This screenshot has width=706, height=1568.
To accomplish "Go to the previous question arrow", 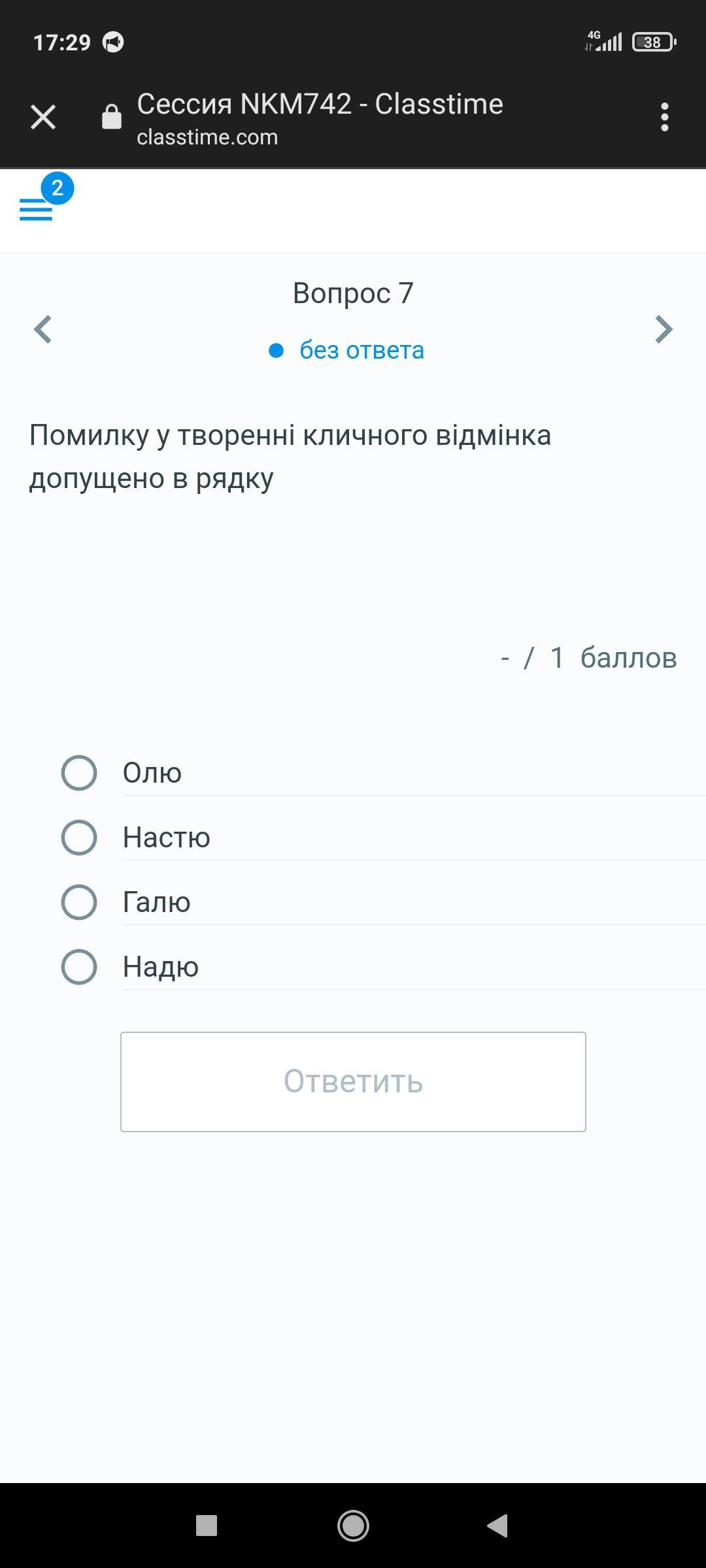I will (x=43, y=329).
